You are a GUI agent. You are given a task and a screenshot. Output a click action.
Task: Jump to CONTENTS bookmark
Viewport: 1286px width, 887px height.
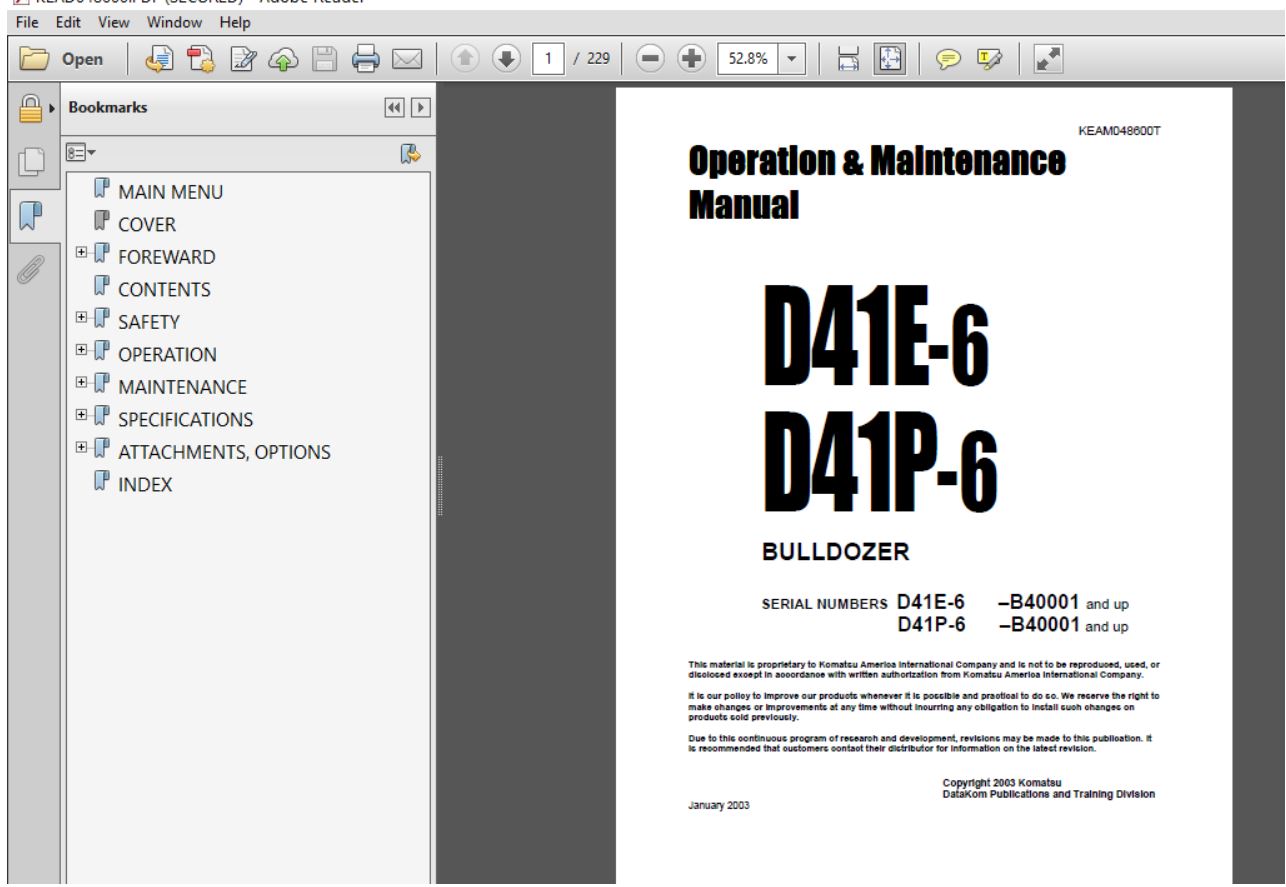point(164,290)
